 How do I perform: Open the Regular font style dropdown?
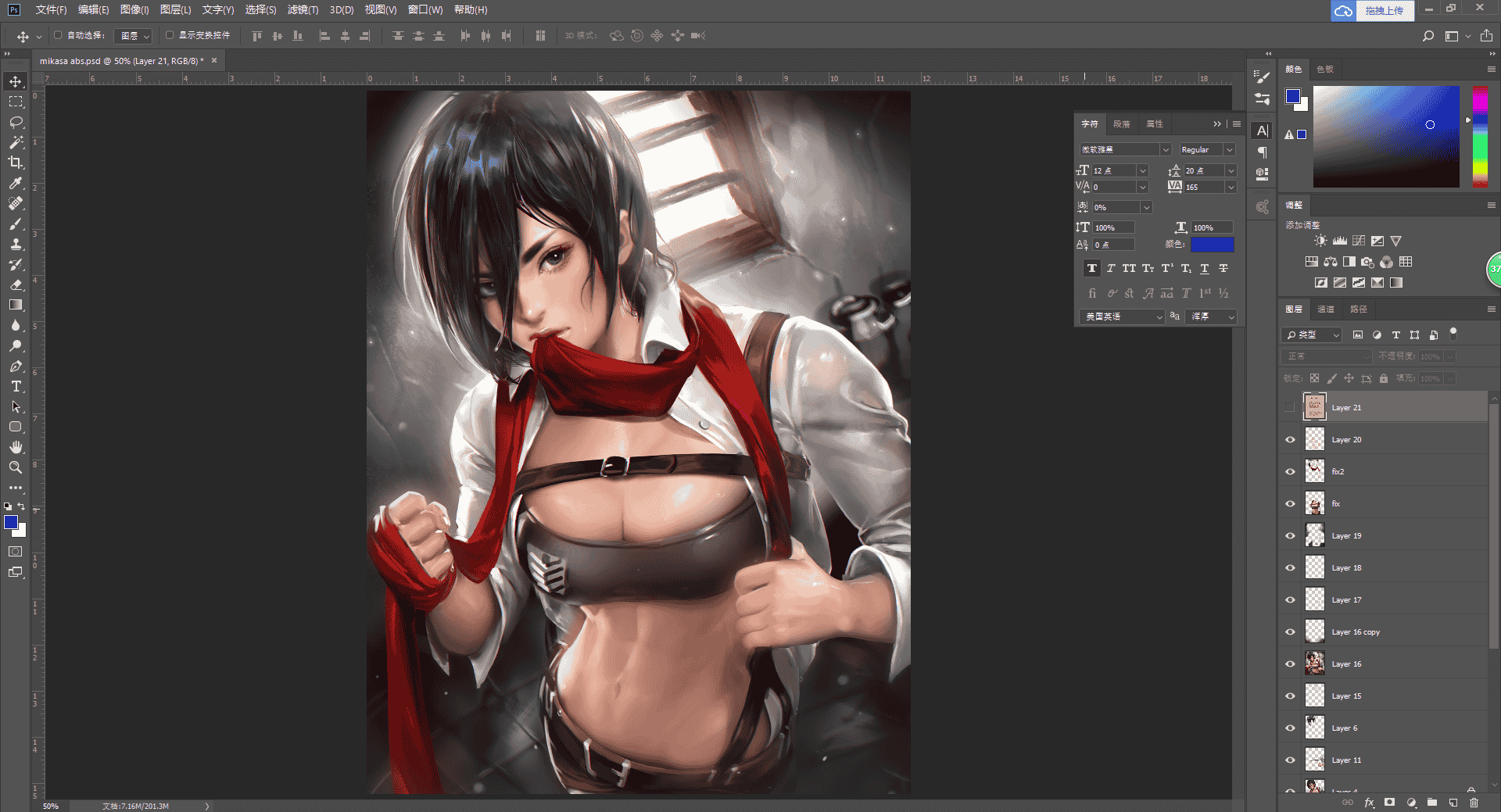(x=1206, y=149)
